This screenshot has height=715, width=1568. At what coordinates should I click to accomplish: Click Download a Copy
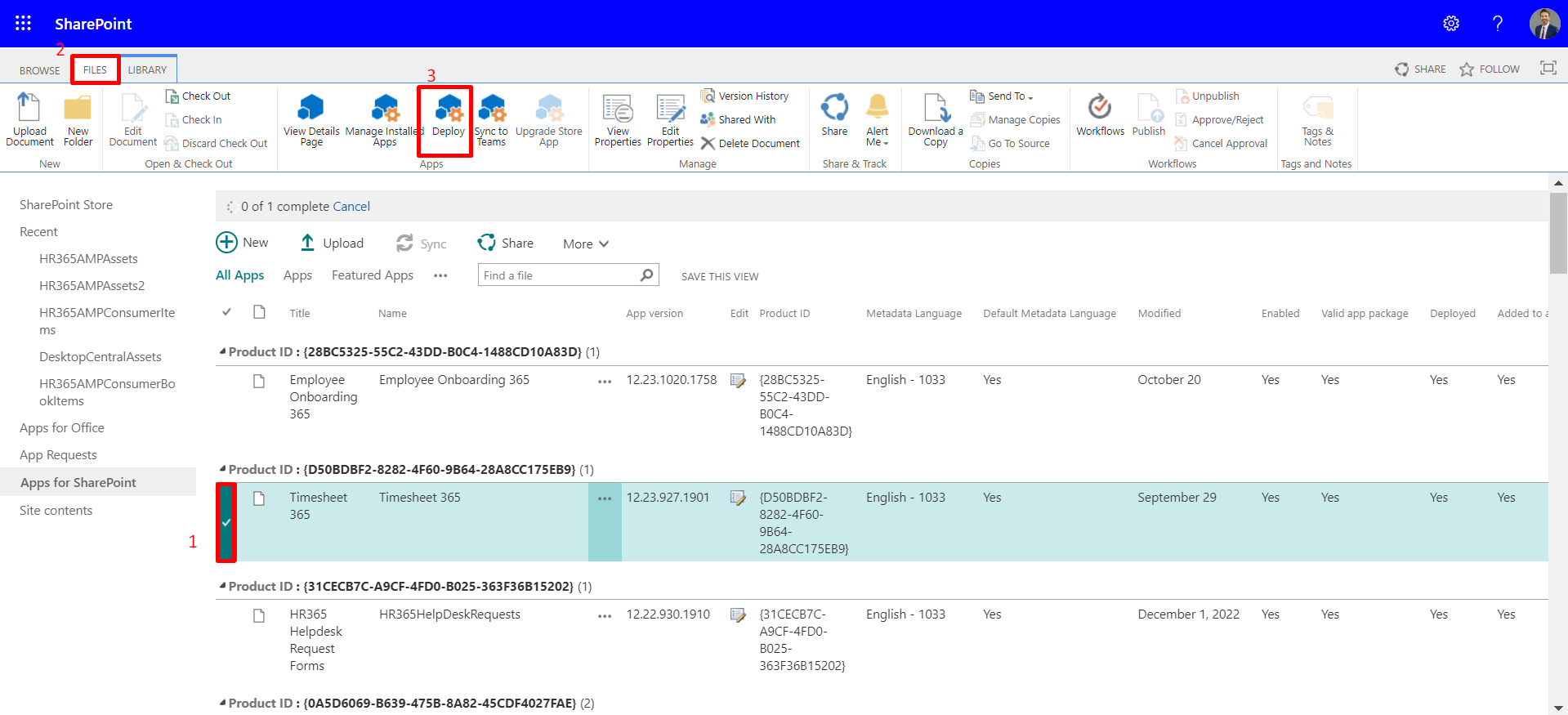(x=936, y=120)
